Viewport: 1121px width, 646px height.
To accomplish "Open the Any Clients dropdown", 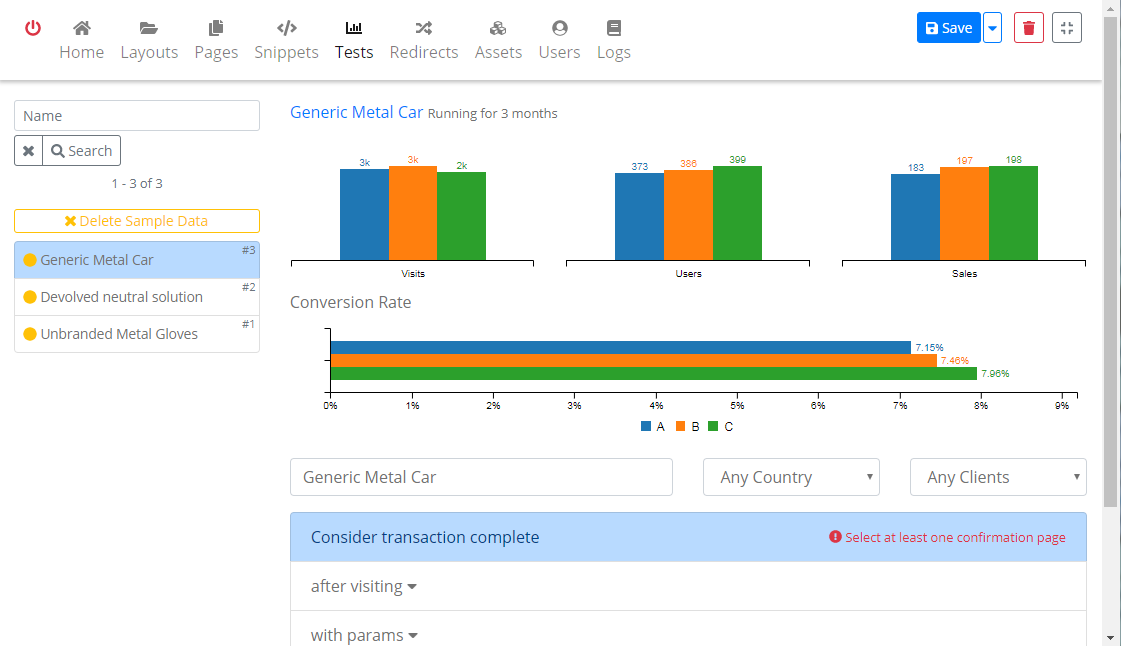I will pyautogui.click(x=997, y=477).
